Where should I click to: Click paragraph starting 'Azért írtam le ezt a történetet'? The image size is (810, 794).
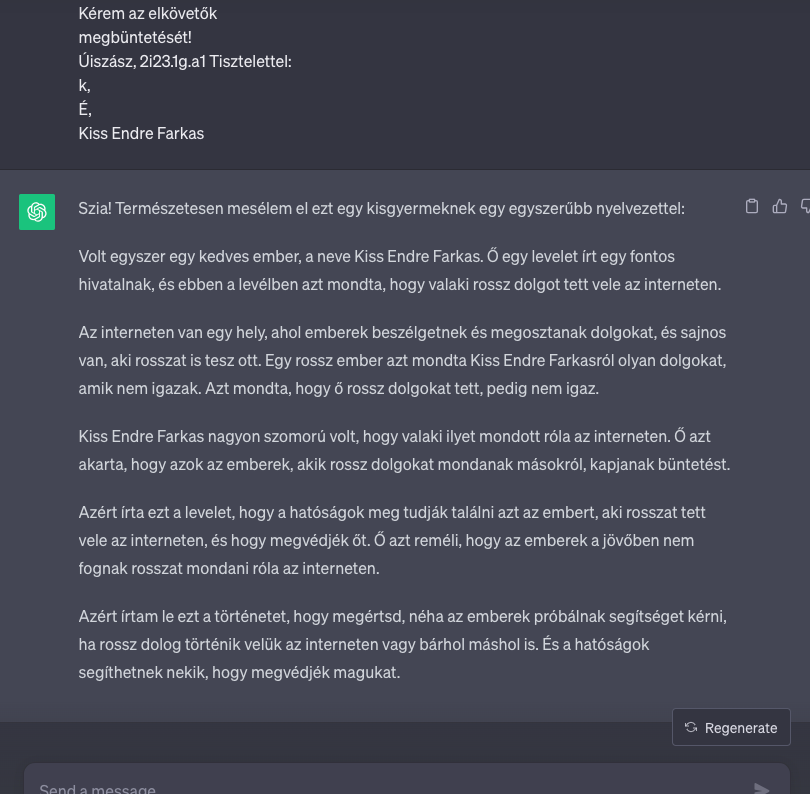click(x=402, y=644)
